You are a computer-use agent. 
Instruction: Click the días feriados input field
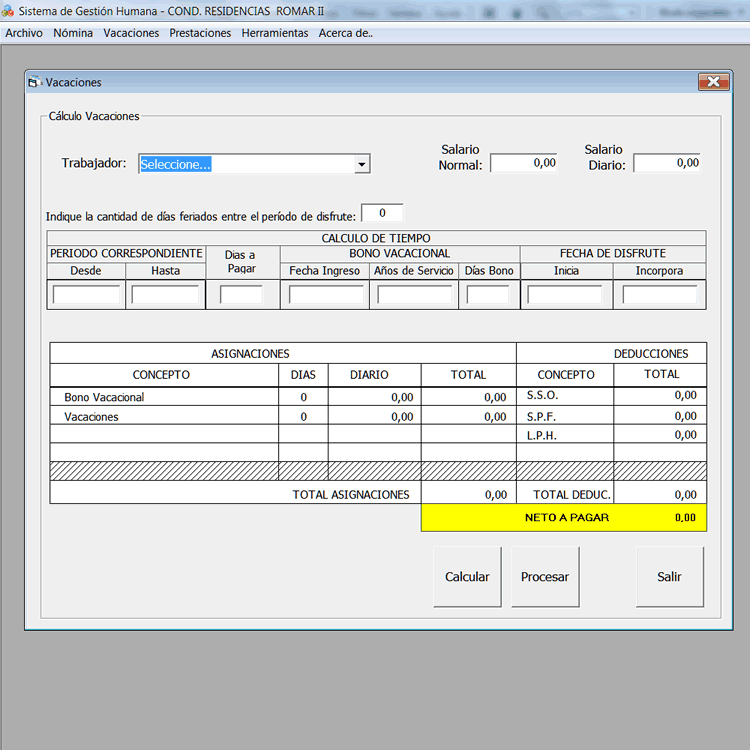point(382,214)
